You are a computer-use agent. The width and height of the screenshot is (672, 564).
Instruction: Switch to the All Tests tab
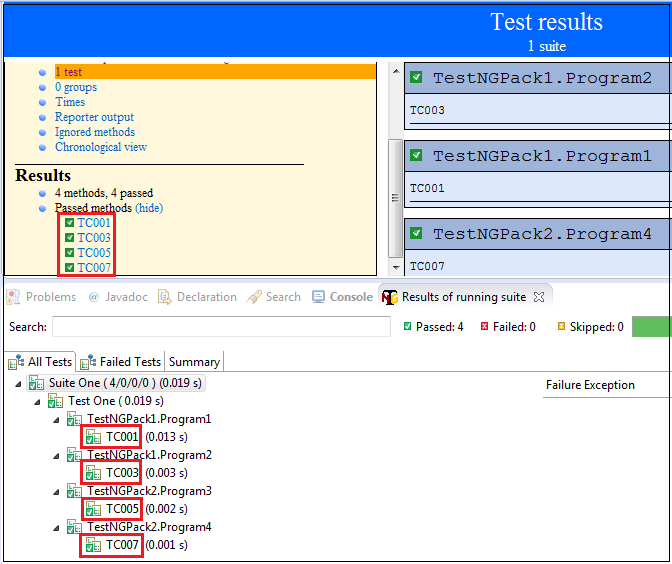coord(40,362)
